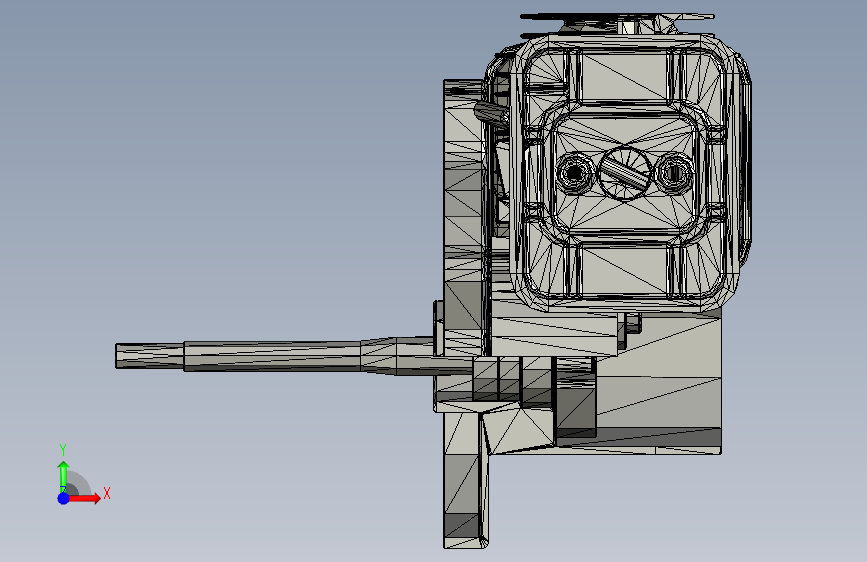Click the green Y axis arrow of the triad
This screenshot has height=562, width=867.
[x=64, y=476]
